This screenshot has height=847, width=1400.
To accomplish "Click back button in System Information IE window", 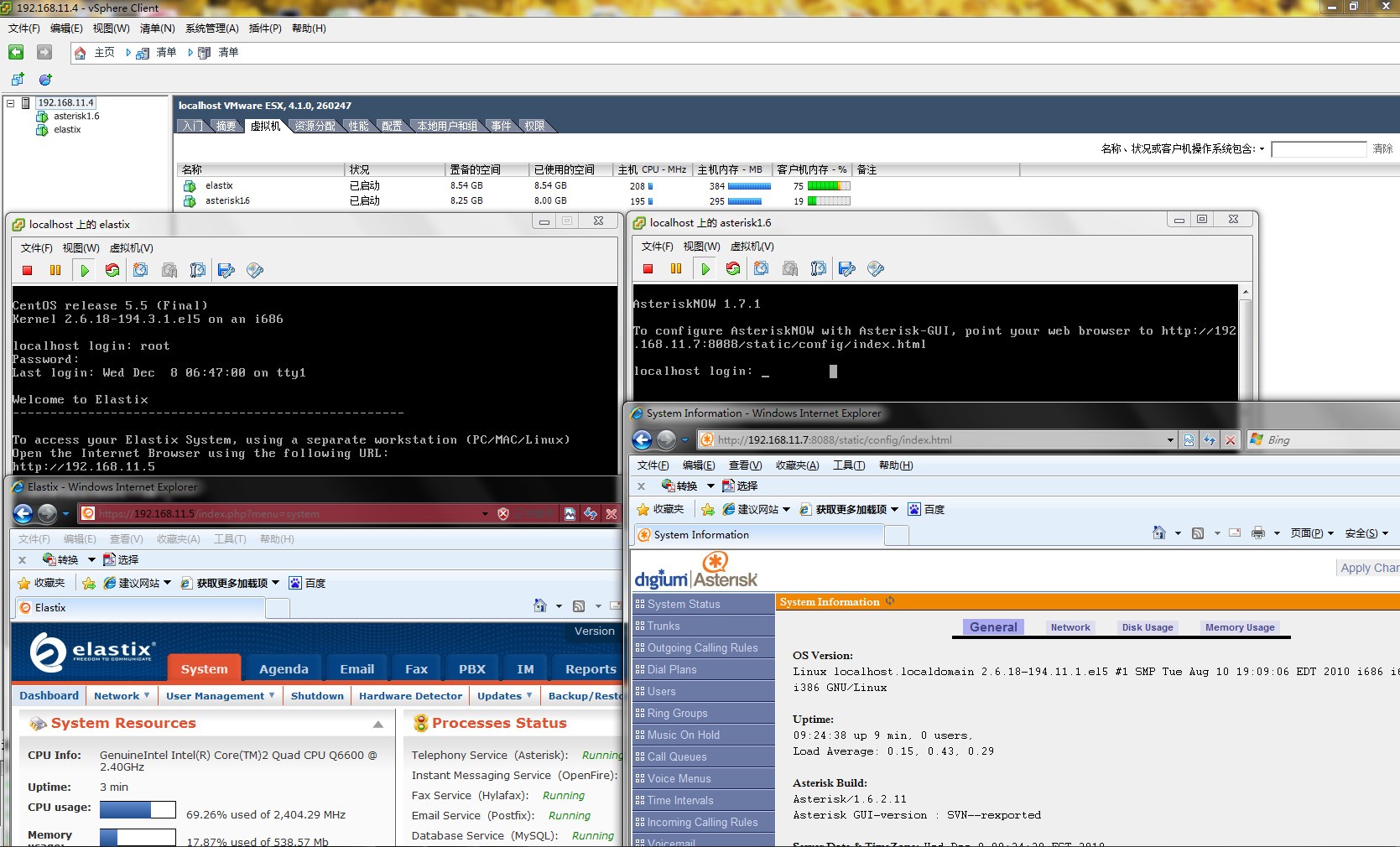I will point(643,439).
